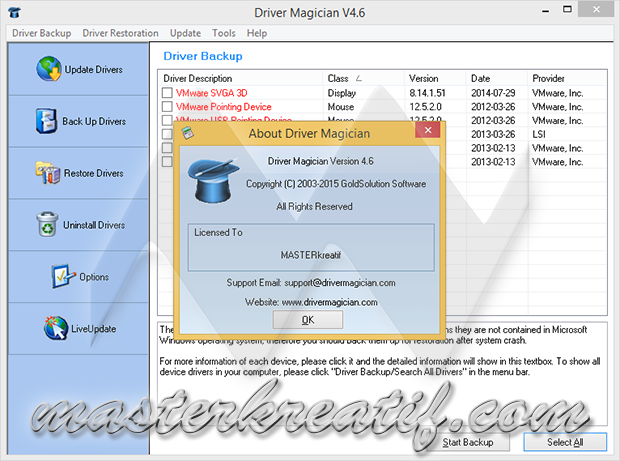Sort by the Version column header

(435, 78)
